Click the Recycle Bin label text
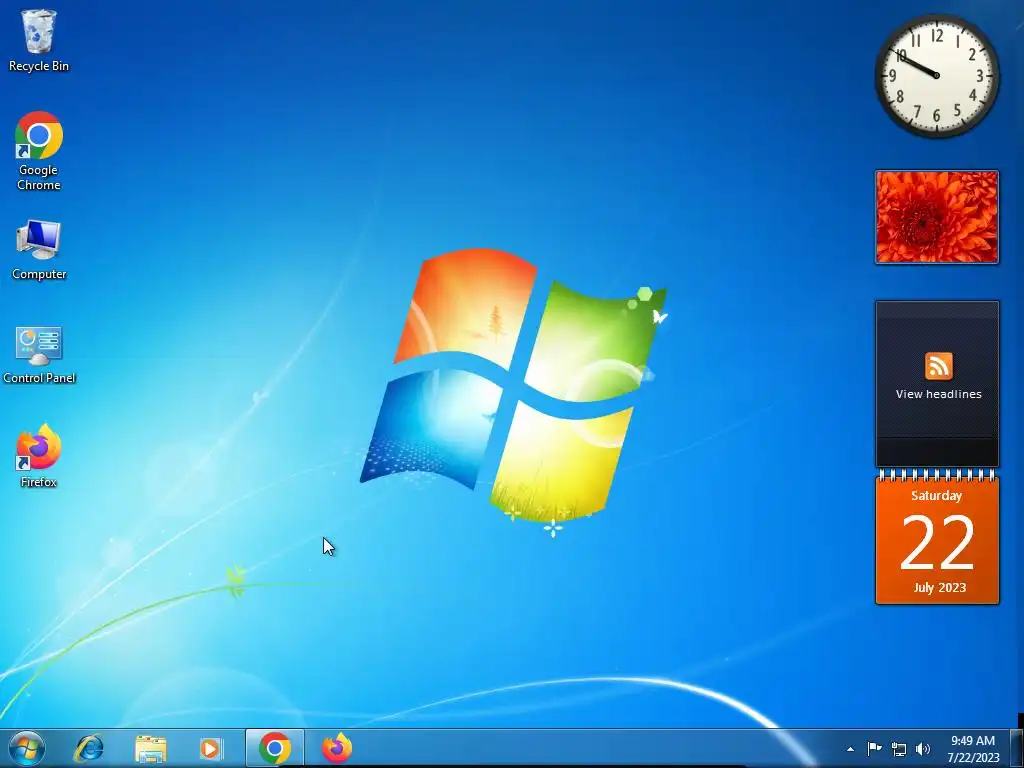Viewport: 1024px width, 768px height. click(x=39, y=66)
